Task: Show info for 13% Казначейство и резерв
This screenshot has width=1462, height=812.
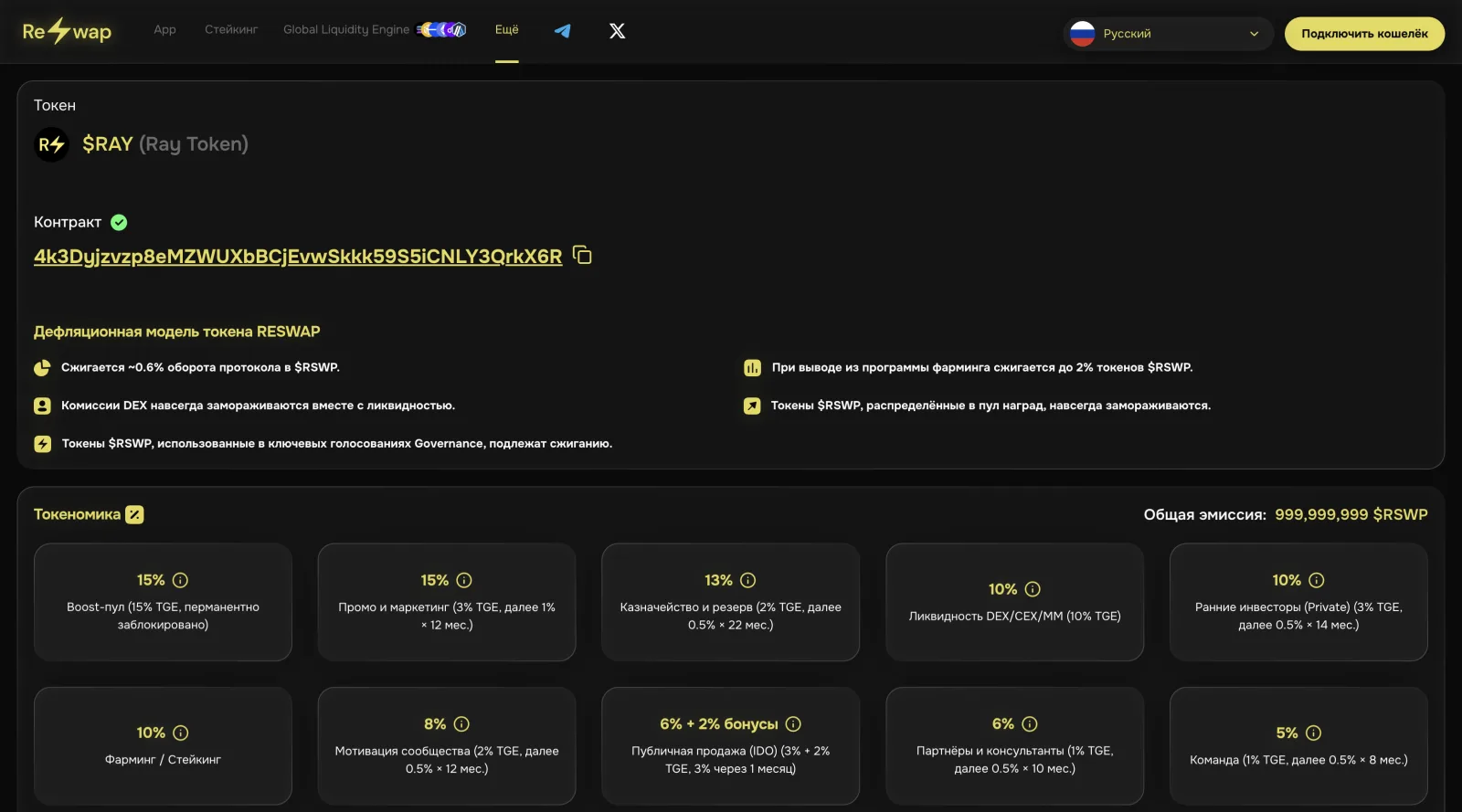Action: (x=748, y=580)
